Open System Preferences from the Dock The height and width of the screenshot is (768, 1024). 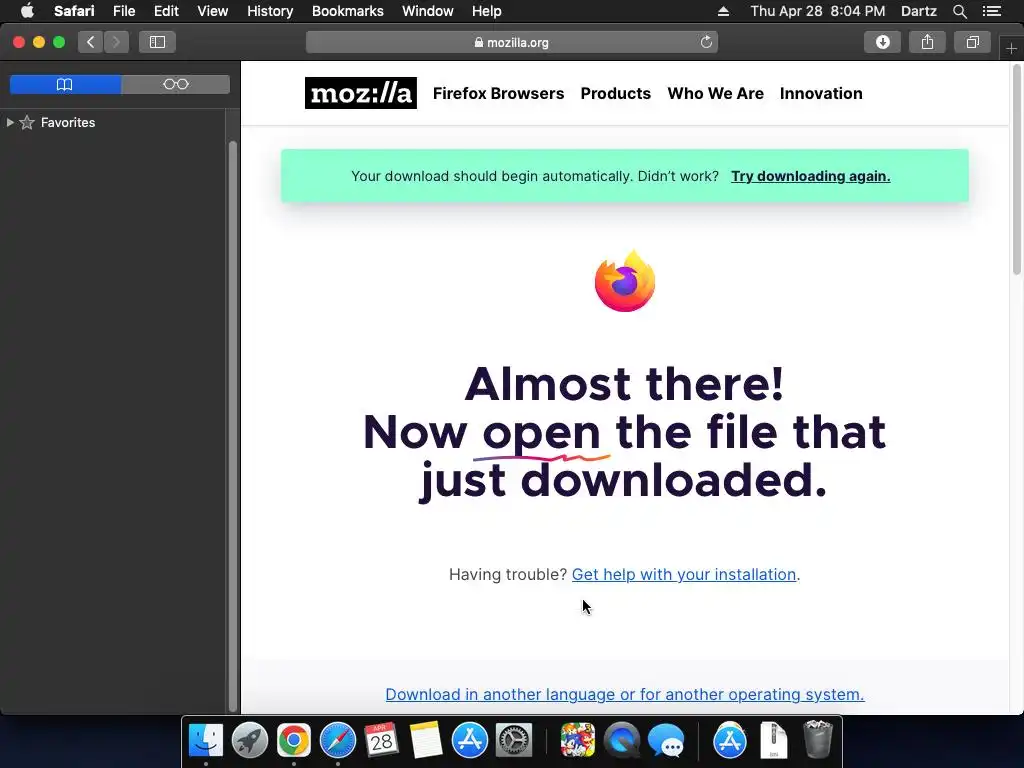514,741
